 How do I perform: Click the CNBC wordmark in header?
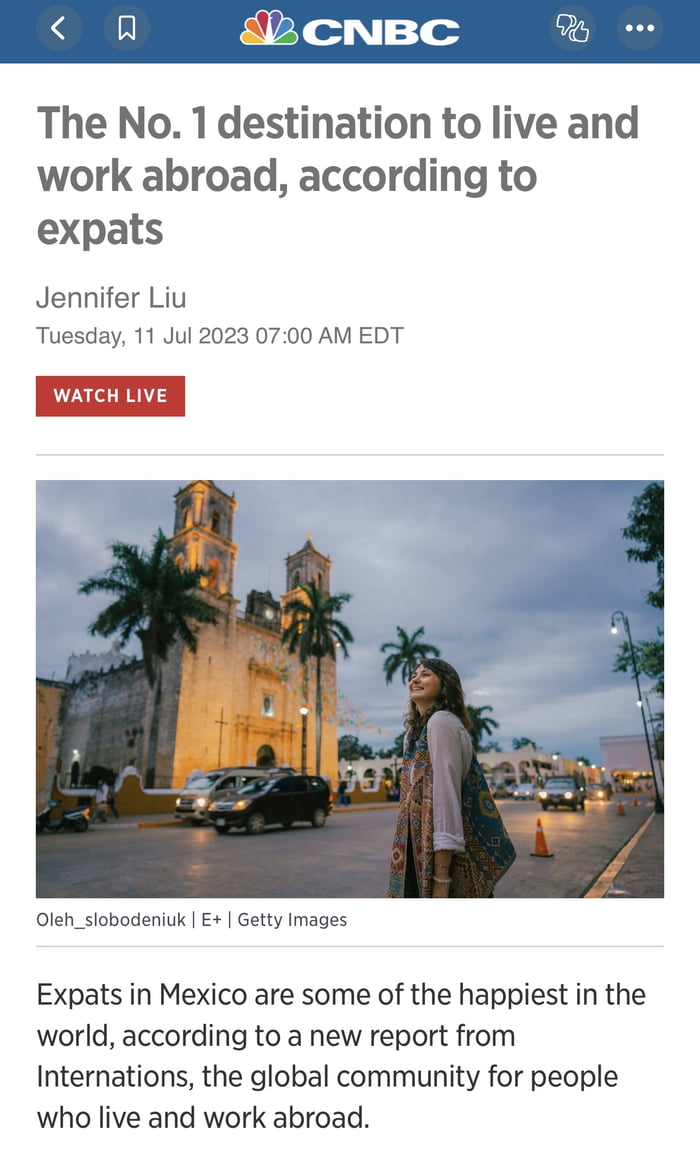coord(381,32)
